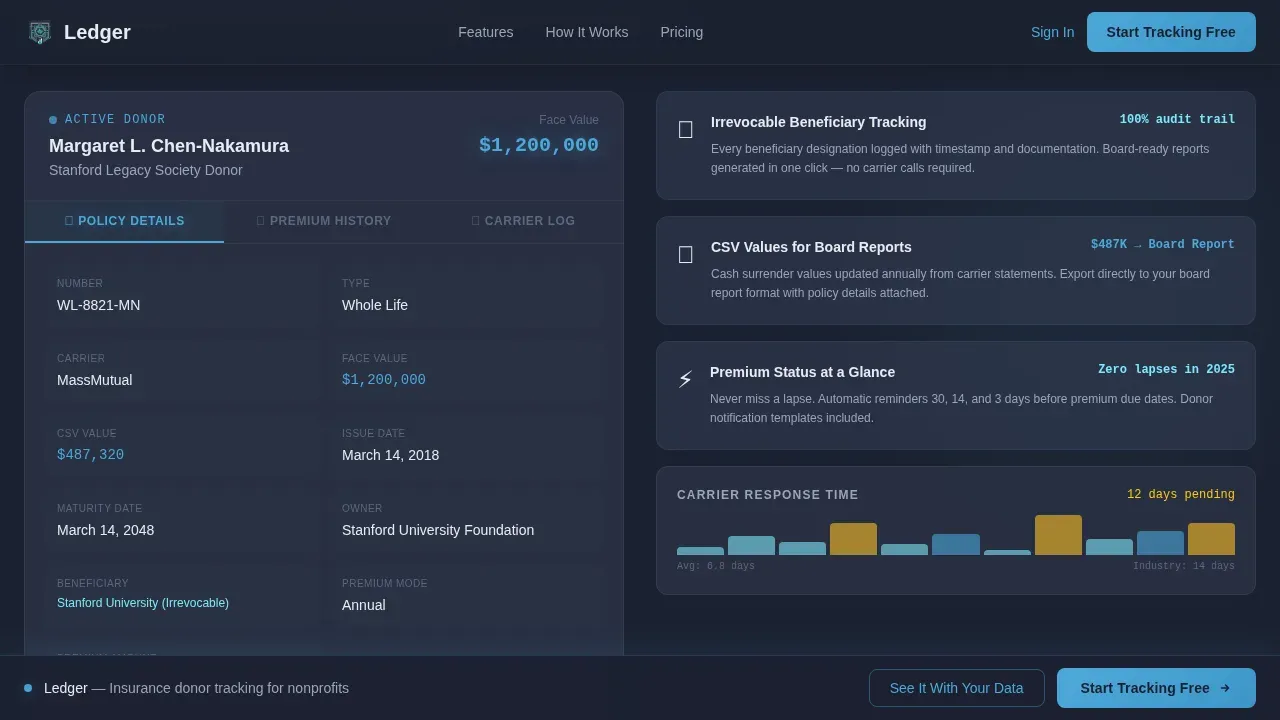Click issue date March 14, 2018
The width and height of the screenshot is (1280, 720).
391,455
